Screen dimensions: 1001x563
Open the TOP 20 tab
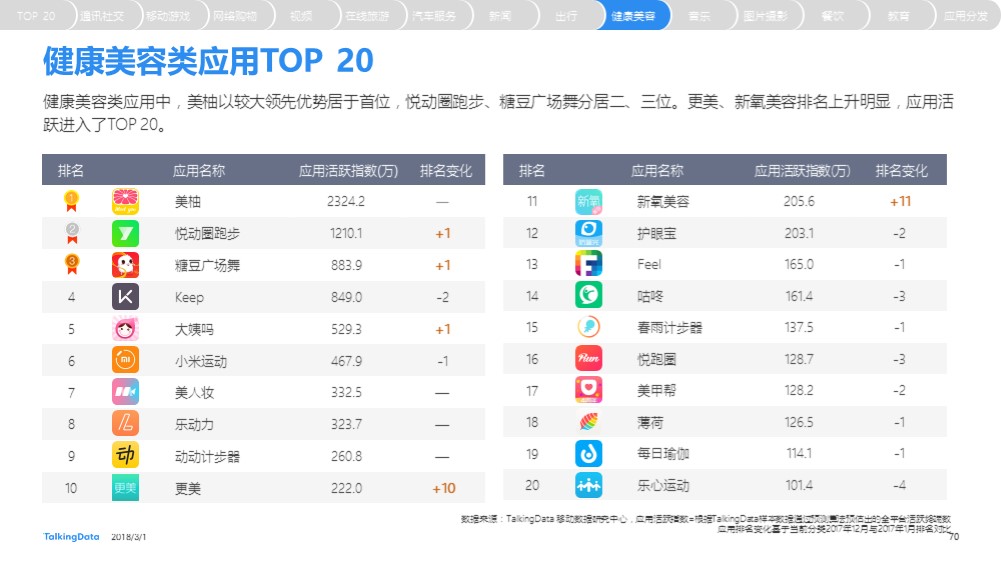[x=35, y=15]
